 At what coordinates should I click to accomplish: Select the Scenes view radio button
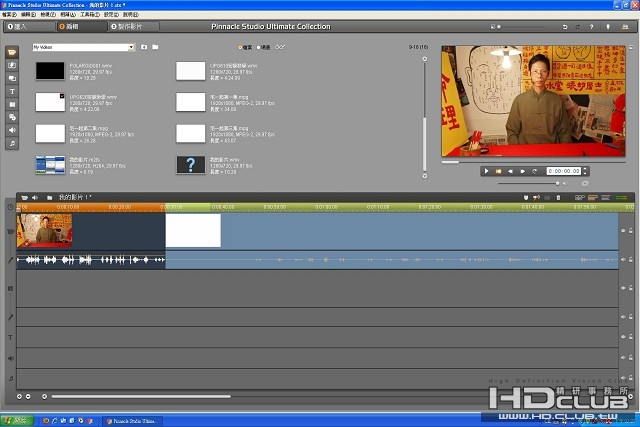point(258,47)
